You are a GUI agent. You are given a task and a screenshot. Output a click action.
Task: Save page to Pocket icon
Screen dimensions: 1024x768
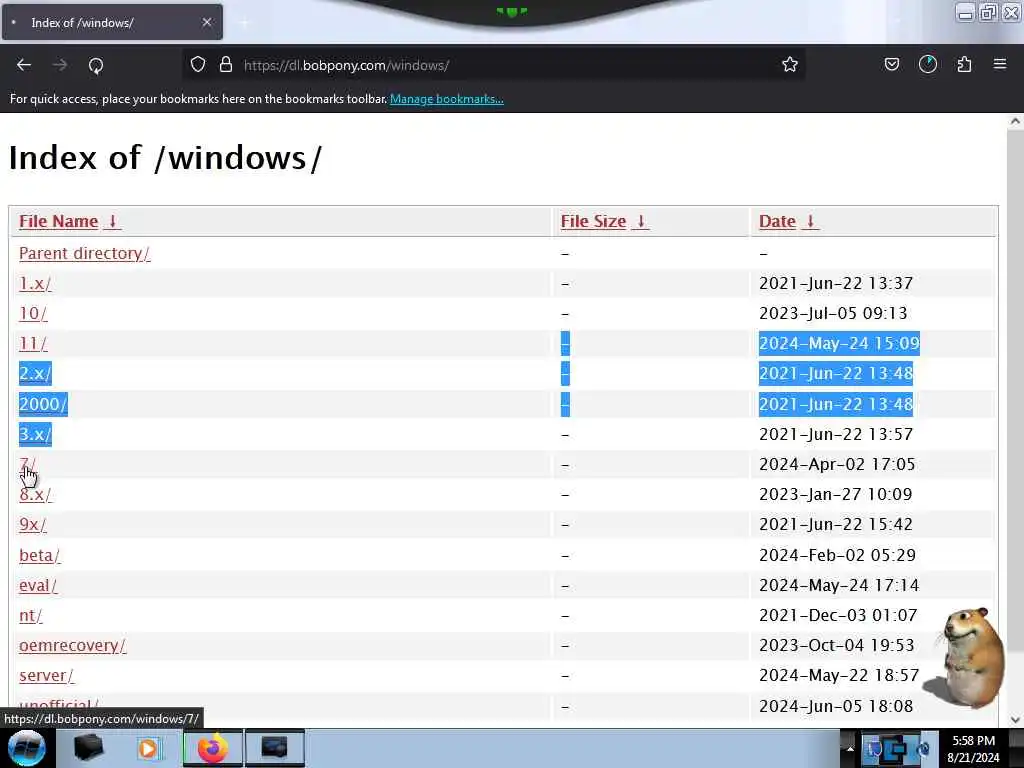892,65
